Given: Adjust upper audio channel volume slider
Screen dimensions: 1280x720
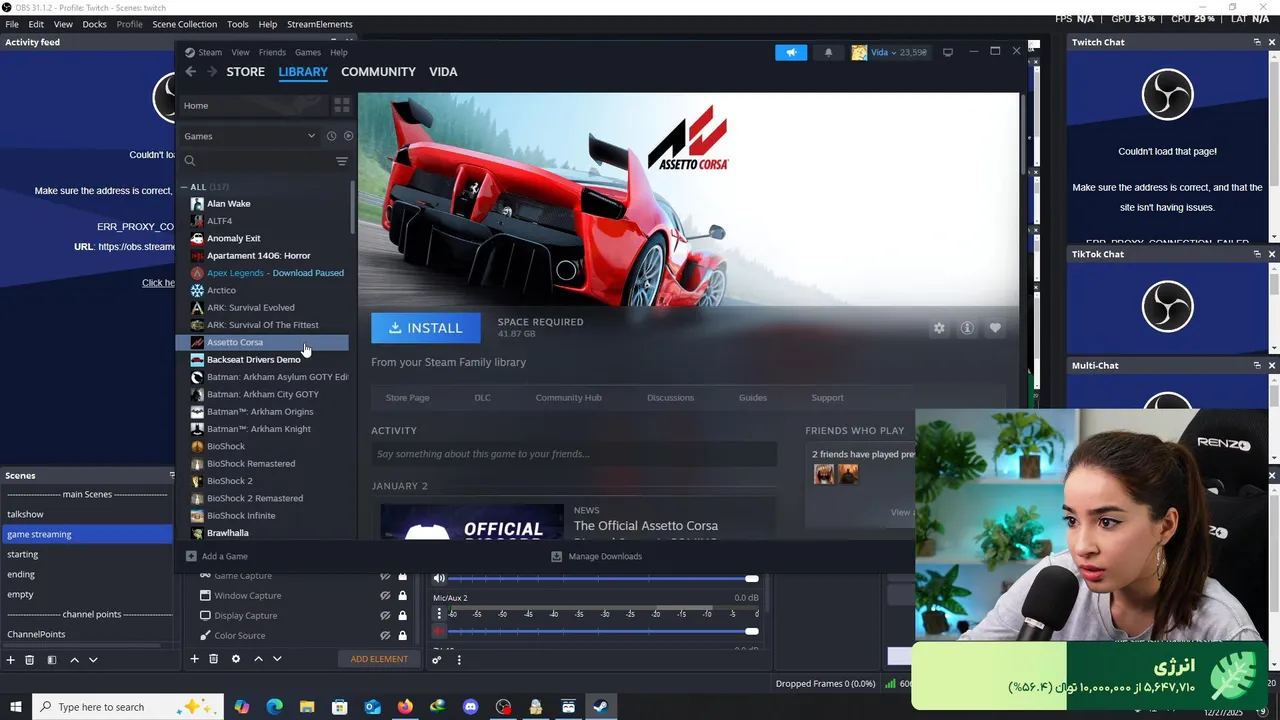Looking at the screenshot, I should click(x=604, y=578).
